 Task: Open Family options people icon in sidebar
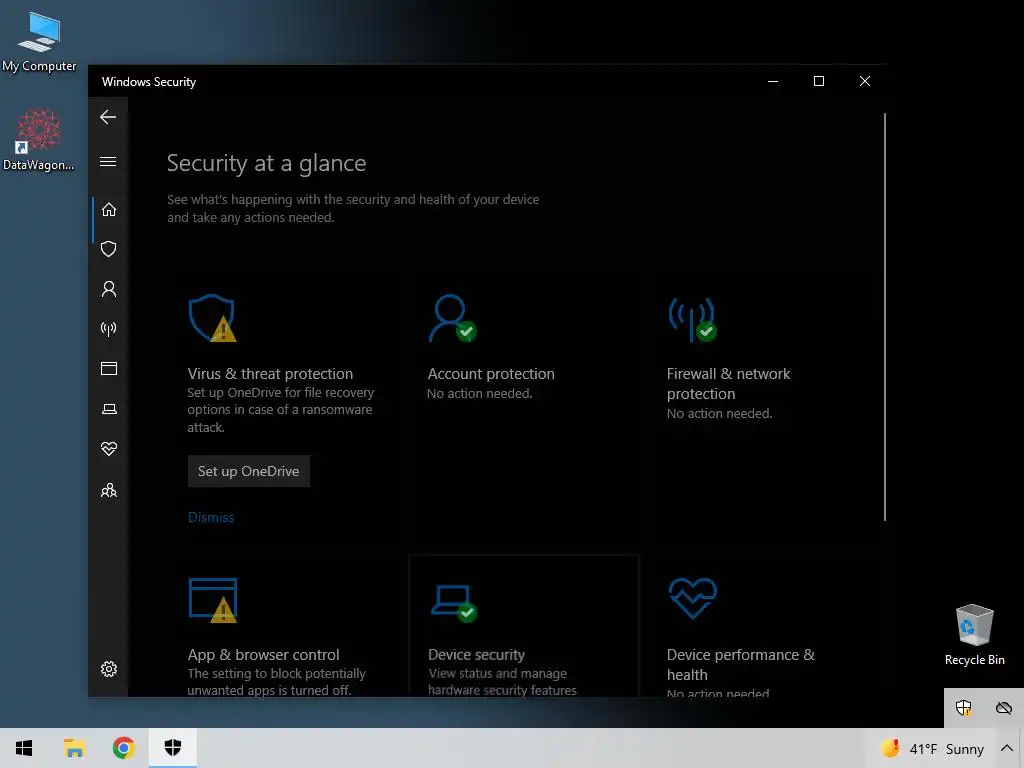pyautogui.click(x=108, y=490)
